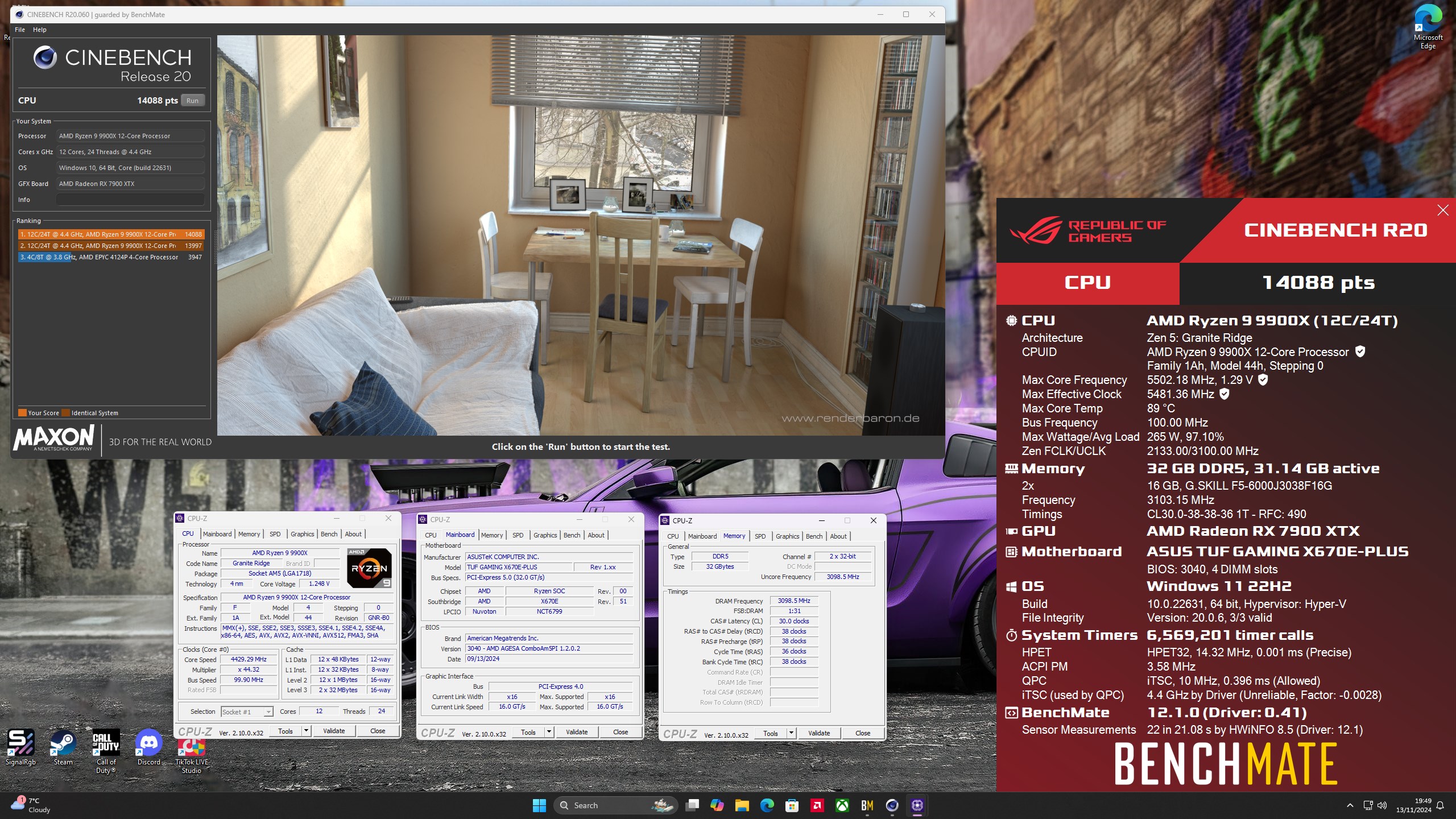Expand Tools dropdown arrow in middle CPU-Z

(x=549, y=733)
